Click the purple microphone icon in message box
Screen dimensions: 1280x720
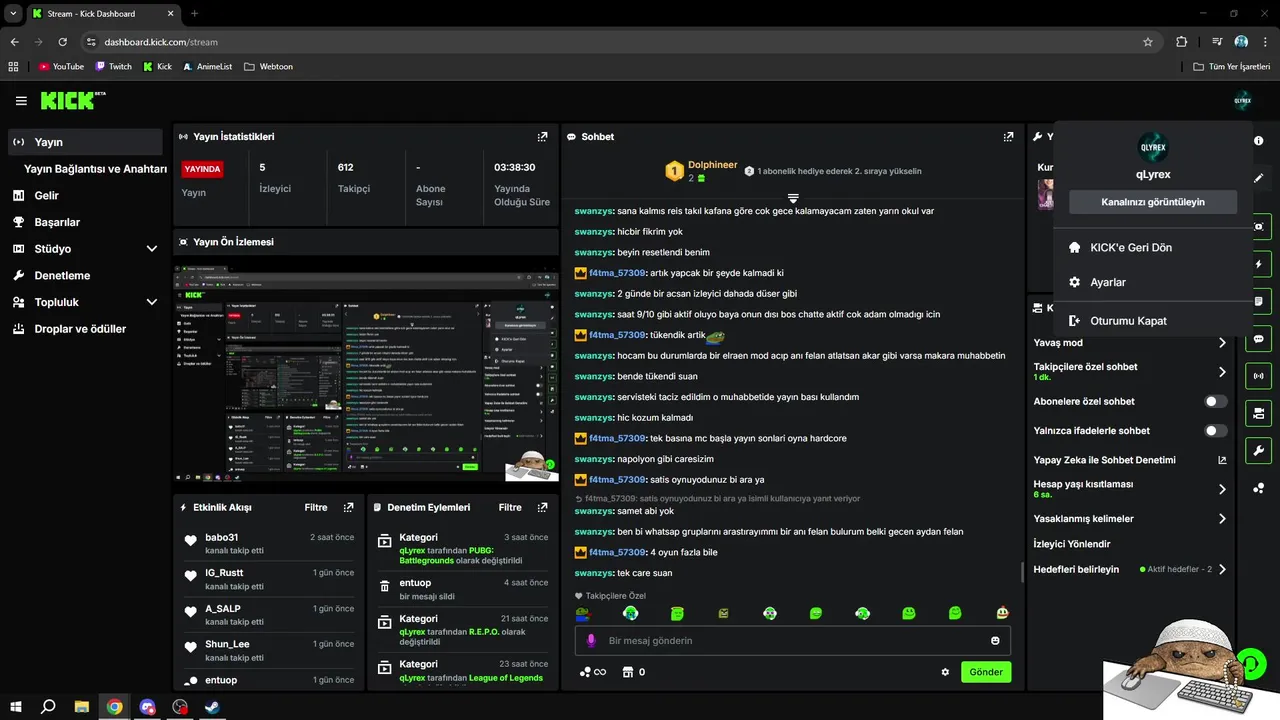click(591, 640)
